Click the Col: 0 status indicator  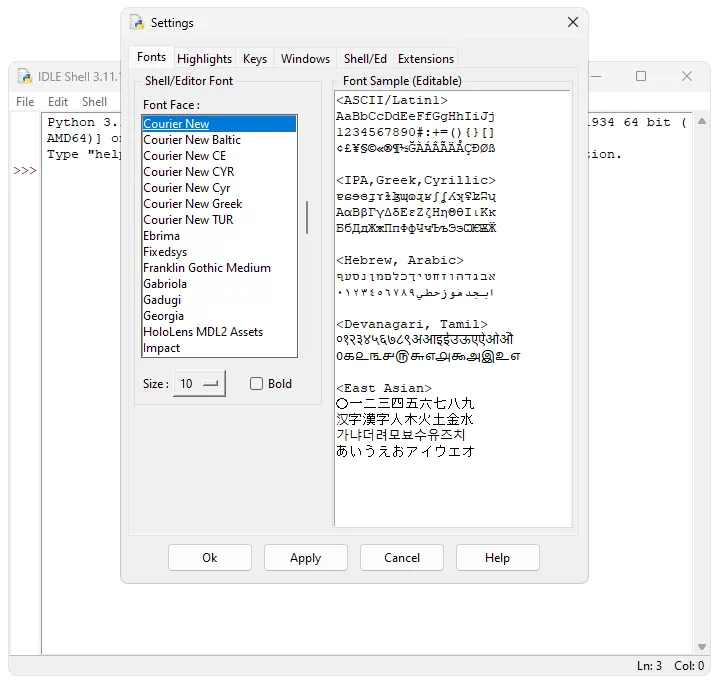click(x=689, y=666)
